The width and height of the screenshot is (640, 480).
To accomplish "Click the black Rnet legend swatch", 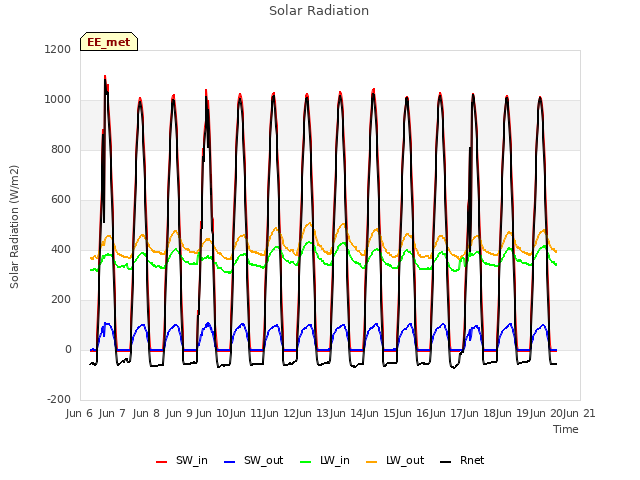I will (x=446, y=462).
